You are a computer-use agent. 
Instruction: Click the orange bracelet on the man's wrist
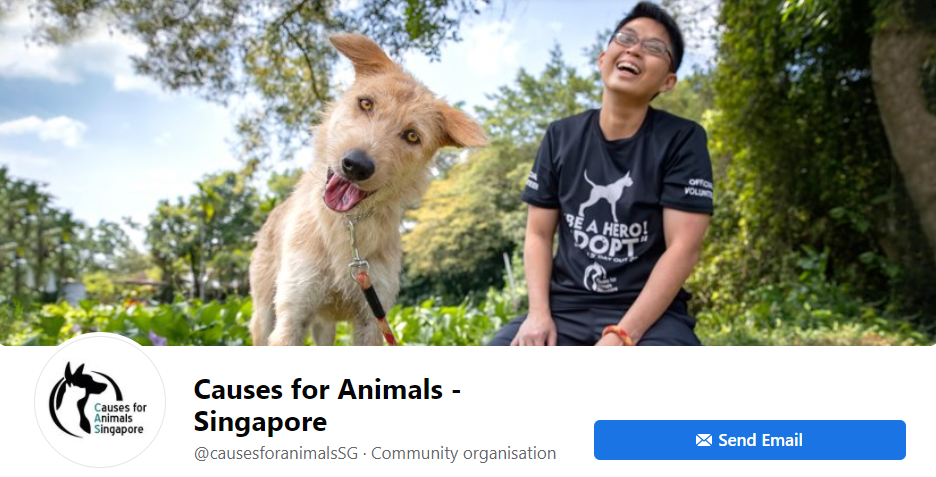coord(617,334)
